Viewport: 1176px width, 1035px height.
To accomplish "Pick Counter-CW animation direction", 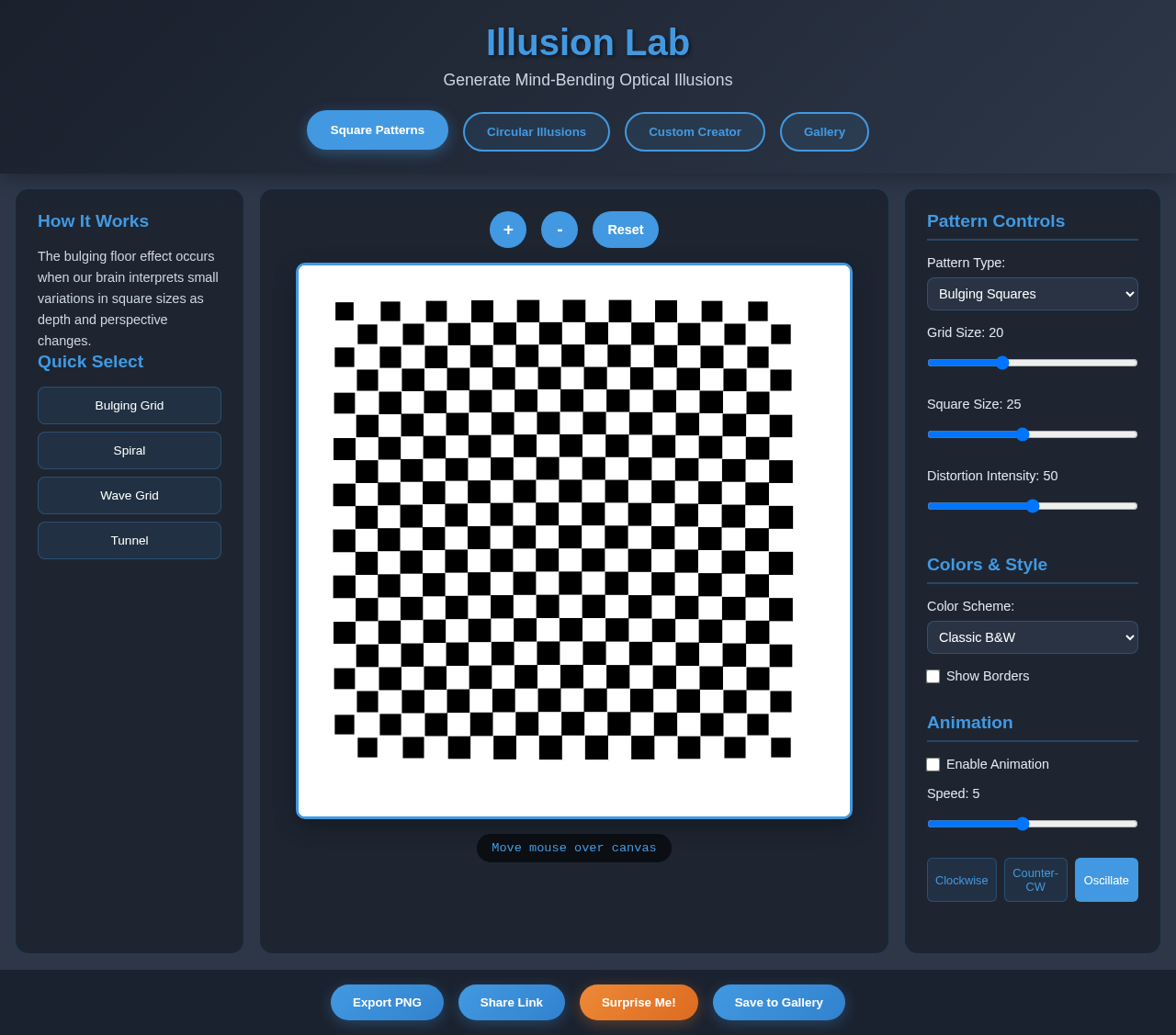I will coord(1035,880).
